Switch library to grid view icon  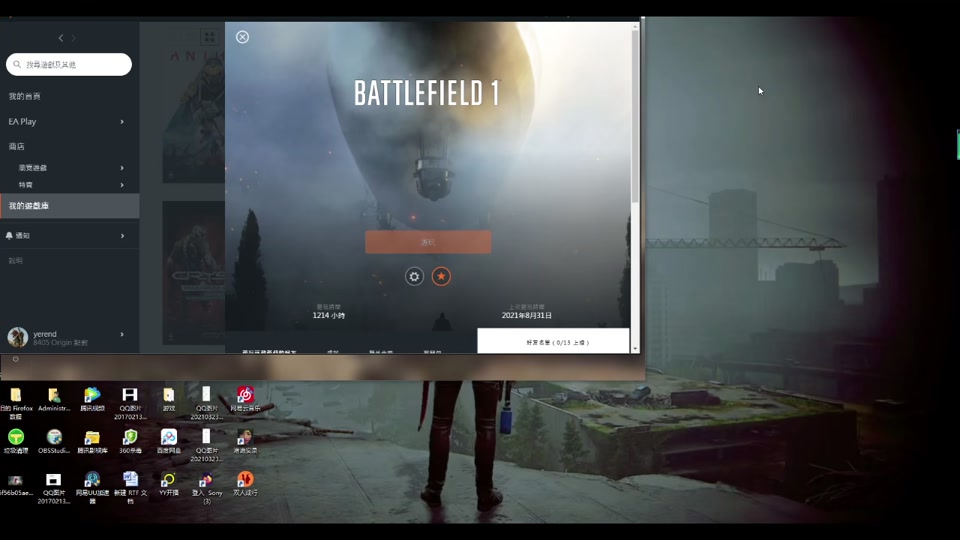[x=209, y=37]
